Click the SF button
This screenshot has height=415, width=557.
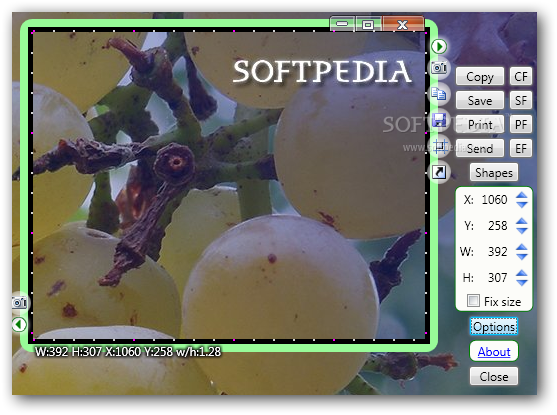(521, 100)
